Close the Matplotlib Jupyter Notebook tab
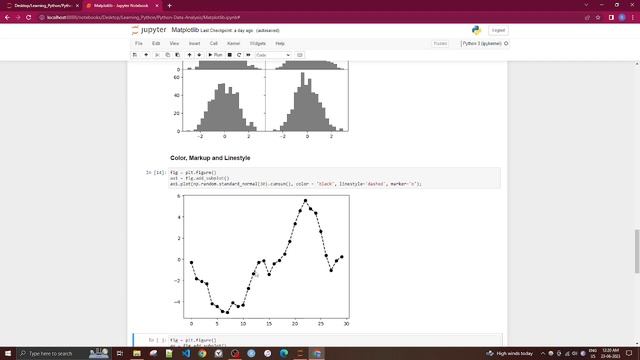The image size is (640, 360). (x=157, y=6)
